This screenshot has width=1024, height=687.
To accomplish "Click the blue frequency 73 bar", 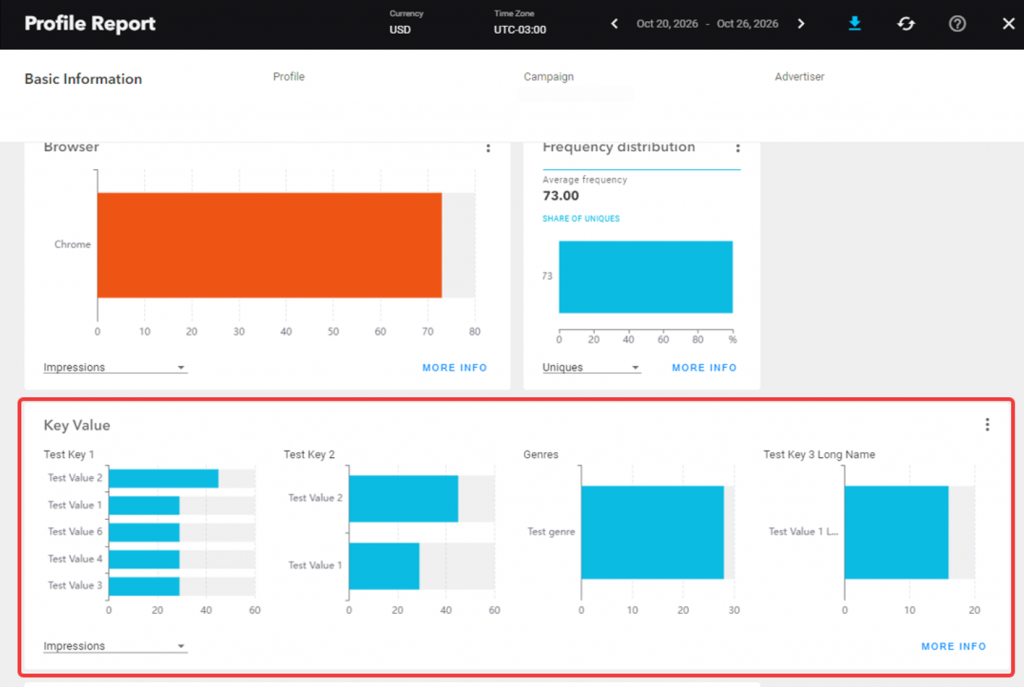I will click(645, 277).
